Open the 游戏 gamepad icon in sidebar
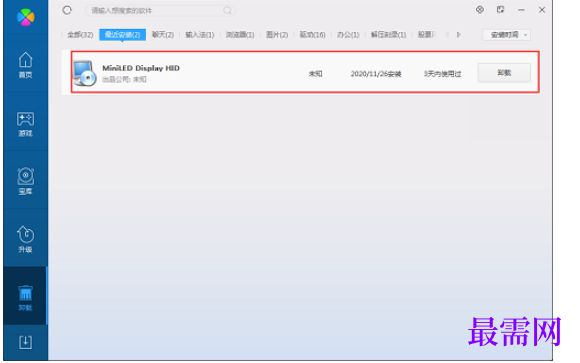The image size is (580, 363). pos(26,124)
